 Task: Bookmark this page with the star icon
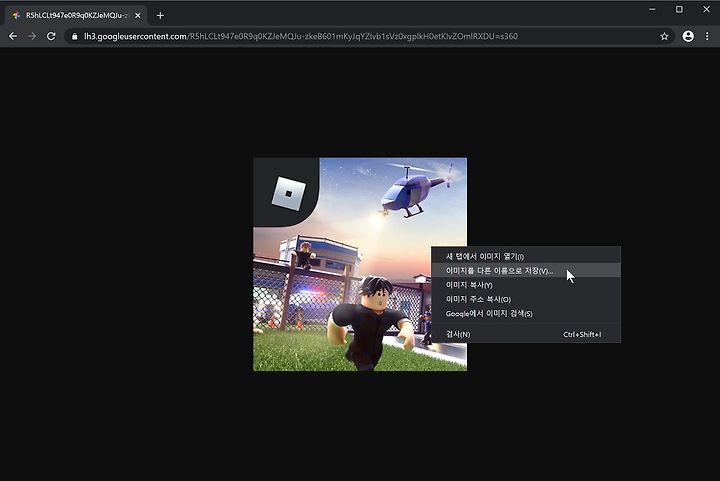point(664,36)
